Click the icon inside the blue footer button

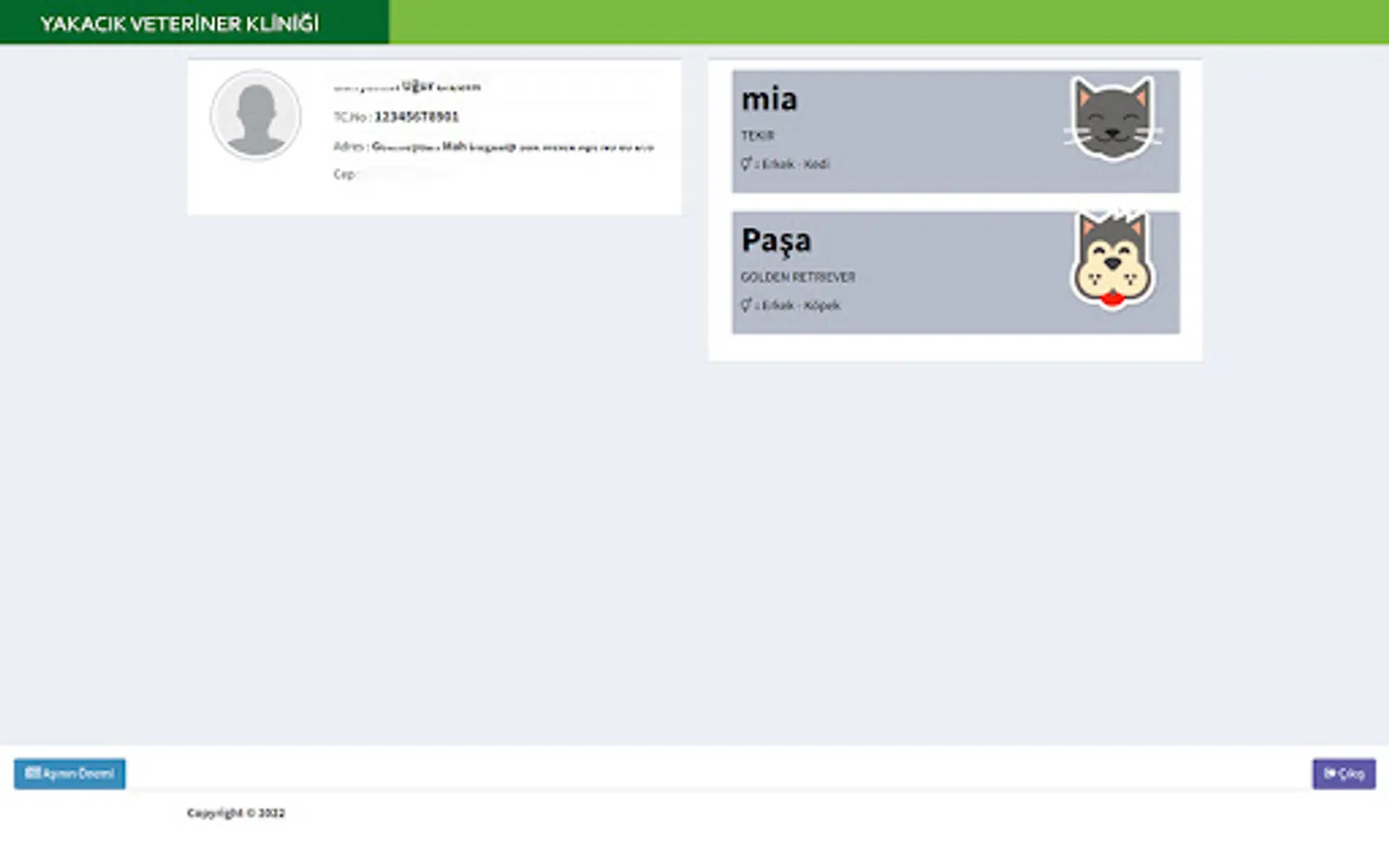33,773
